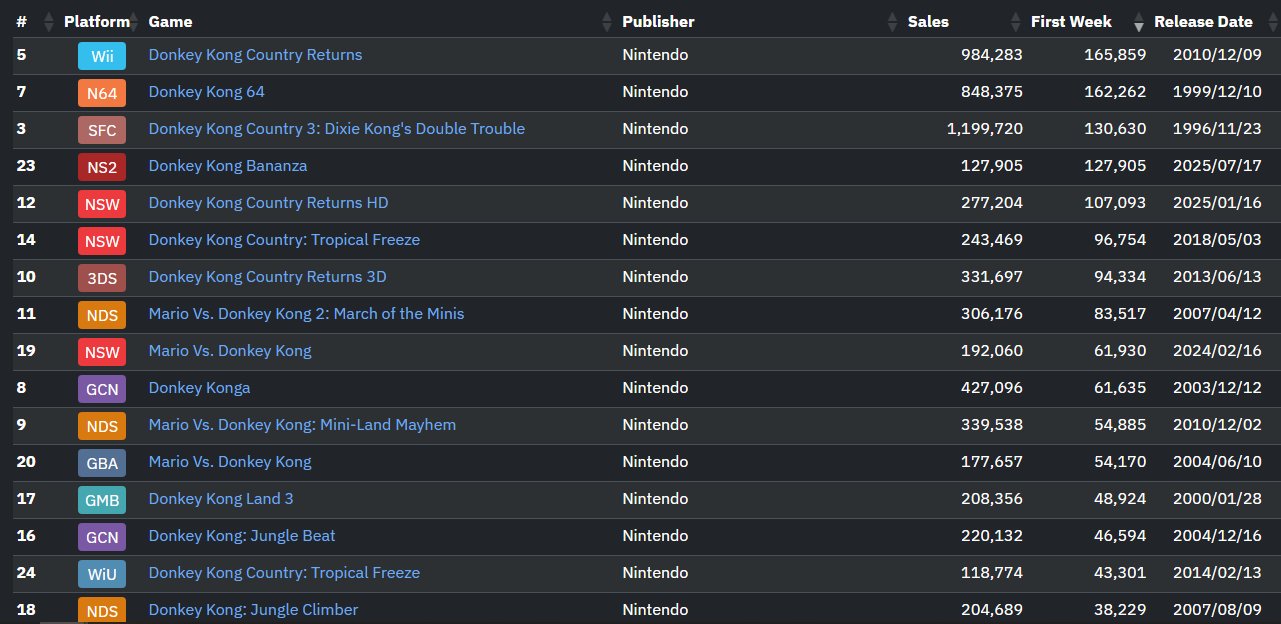The width and height of the screenshot is (1281, 624).
Task: Open the Donkey Kong Bananza link
Action: [x=228, y=166]
